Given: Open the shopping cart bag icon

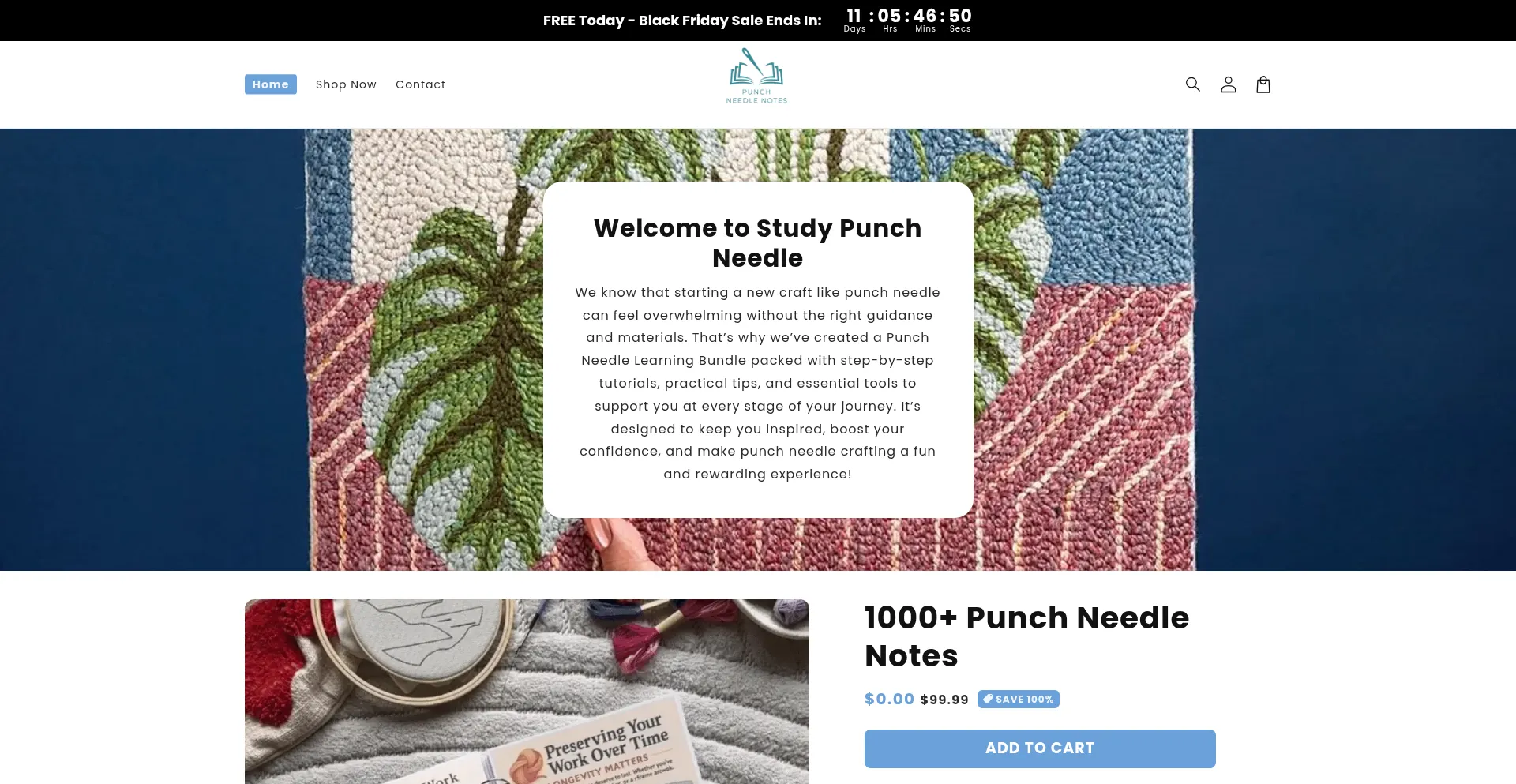Looking at the screenshot, I should point(1263,84).
